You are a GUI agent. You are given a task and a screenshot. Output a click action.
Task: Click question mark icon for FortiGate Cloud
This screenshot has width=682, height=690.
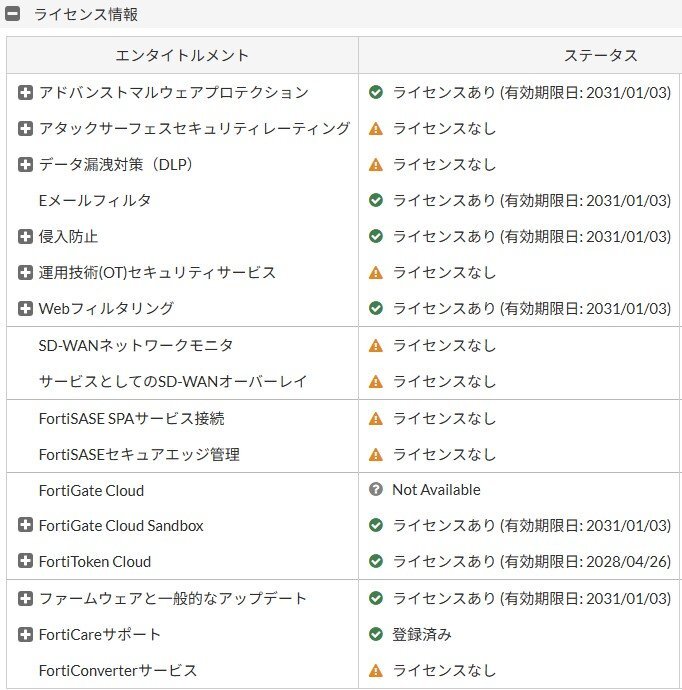376,490
